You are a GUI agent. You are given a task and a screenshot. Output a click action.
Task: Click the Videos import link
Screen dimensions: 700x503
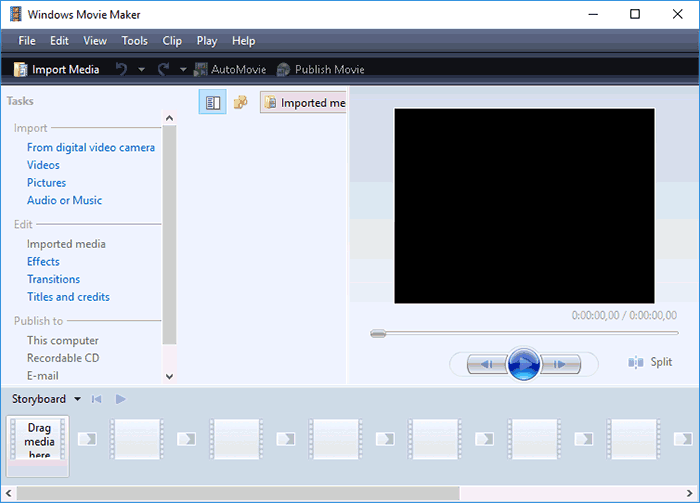[x=43, y=165]
